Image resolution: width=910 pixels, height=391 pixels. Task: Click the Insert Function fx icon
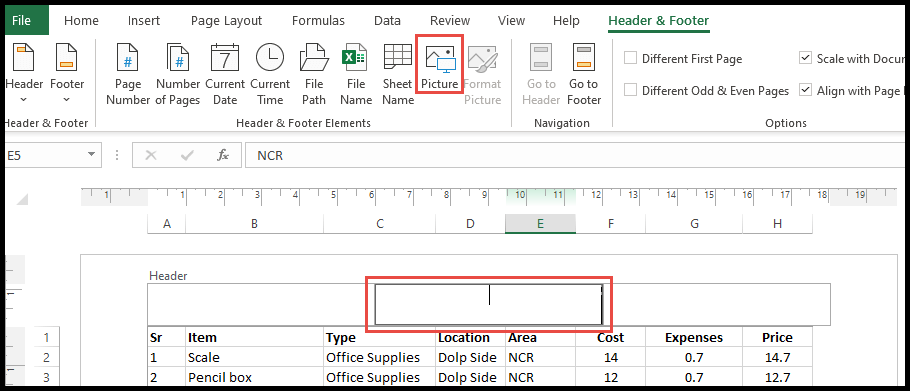tap(223, 155)
